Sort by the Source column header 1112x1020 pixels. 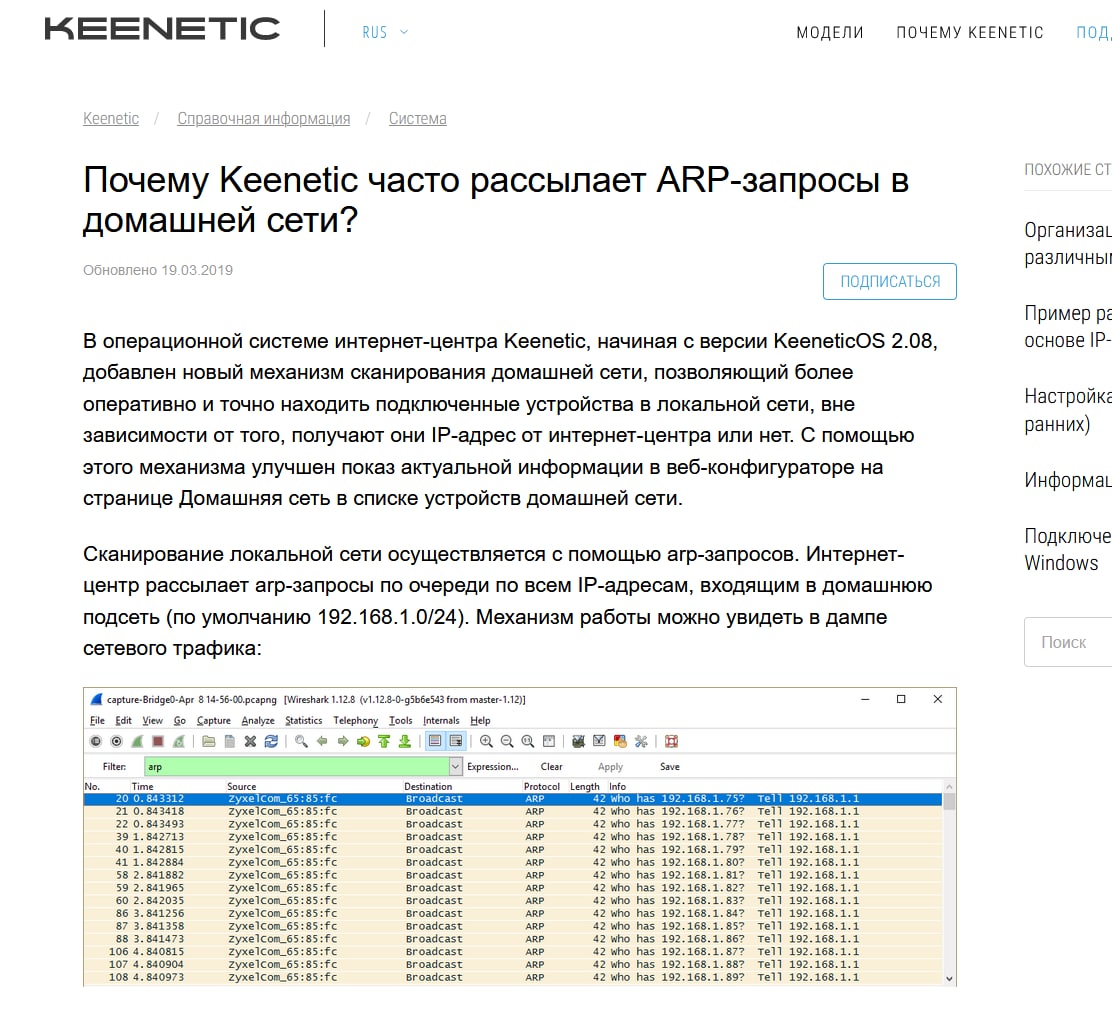[x=242, y=786]
